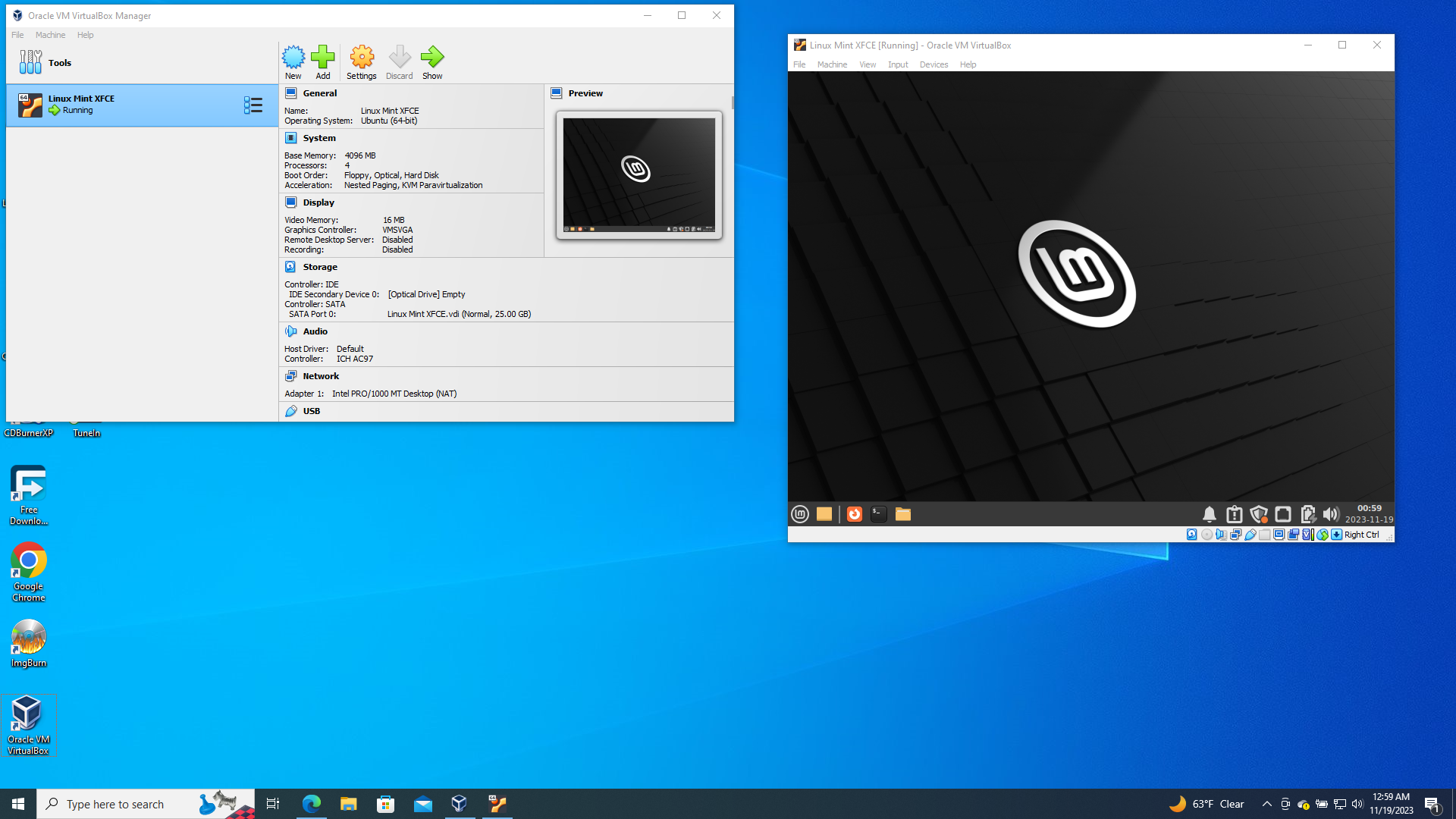Click the Storage section header link
1456x819 pixels.
coord(320,267)
